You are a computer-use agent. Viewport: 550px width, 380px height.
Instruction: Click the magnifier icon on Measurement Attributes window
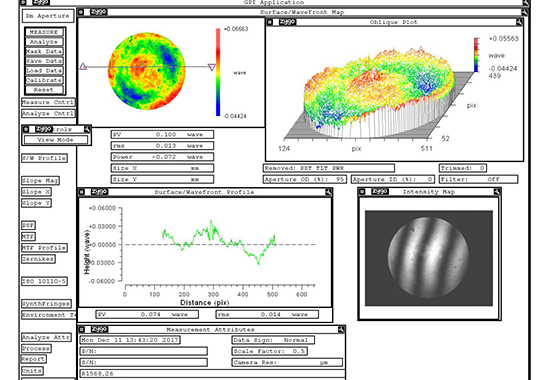341,329
